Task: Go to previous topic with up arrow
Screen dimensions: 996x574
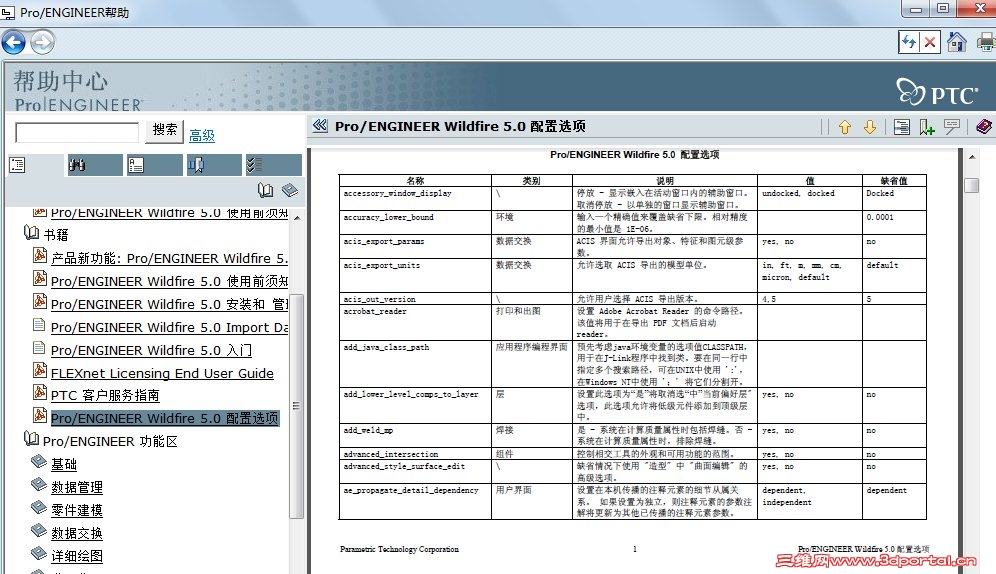Action: pyautogui.click(x=844, y=127)
